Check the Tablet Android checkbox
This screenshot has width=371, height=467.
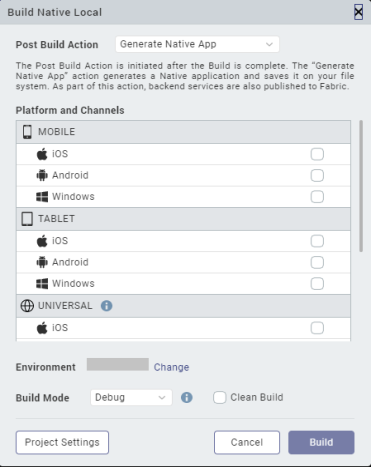click(x=317, y=262)
